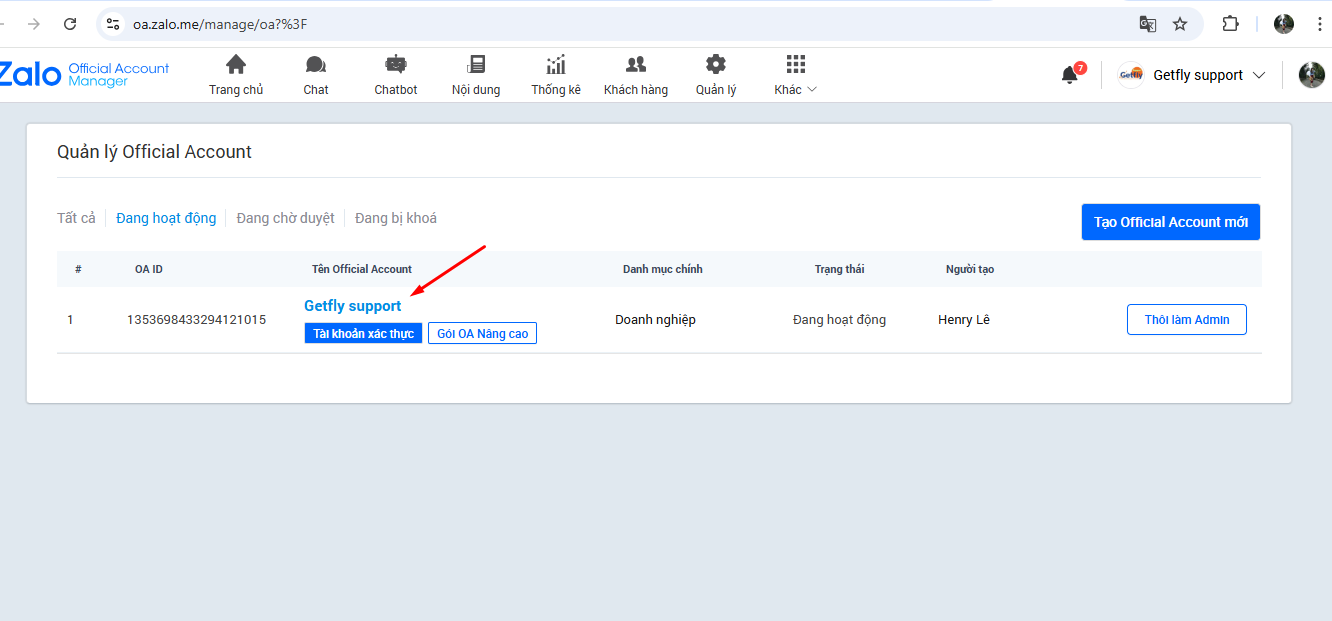The height and width of the screenshot is (621, 1332).
Task: Click the Người tạo column header
Action: [970, 269]
